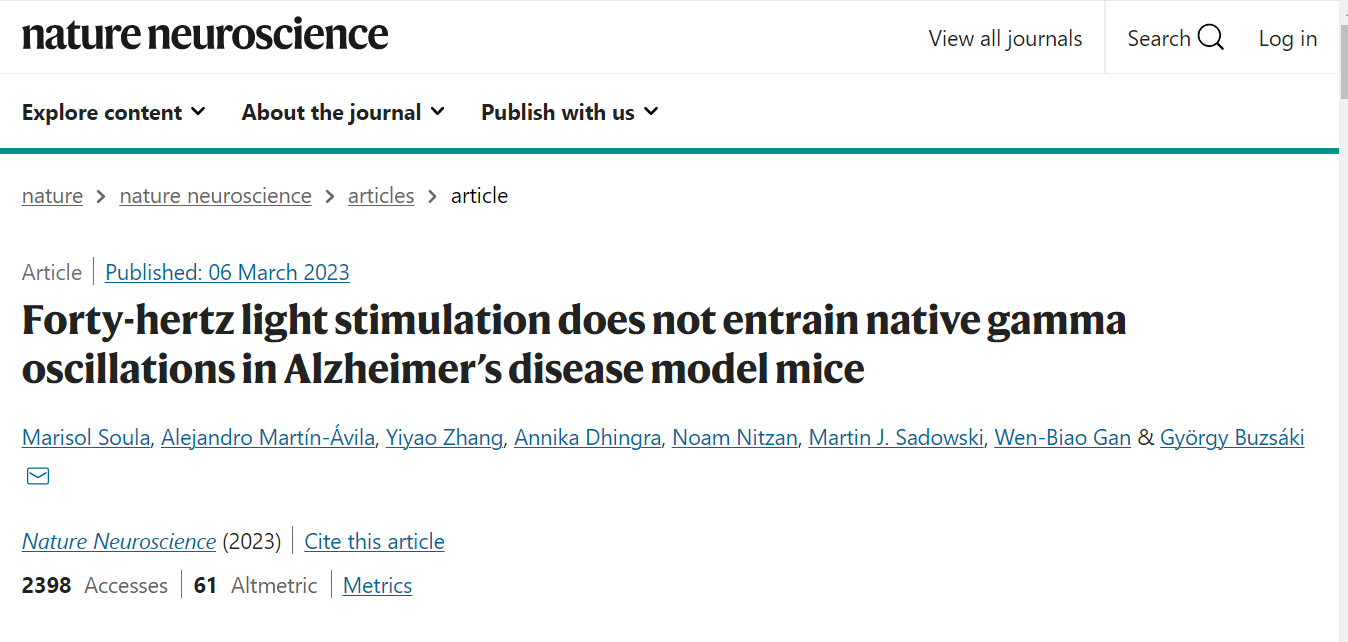This screenshot has width=1348, height=642.
Task: Click the italic Nature Neuroscience journal link
Action: [x=119, y=541]
